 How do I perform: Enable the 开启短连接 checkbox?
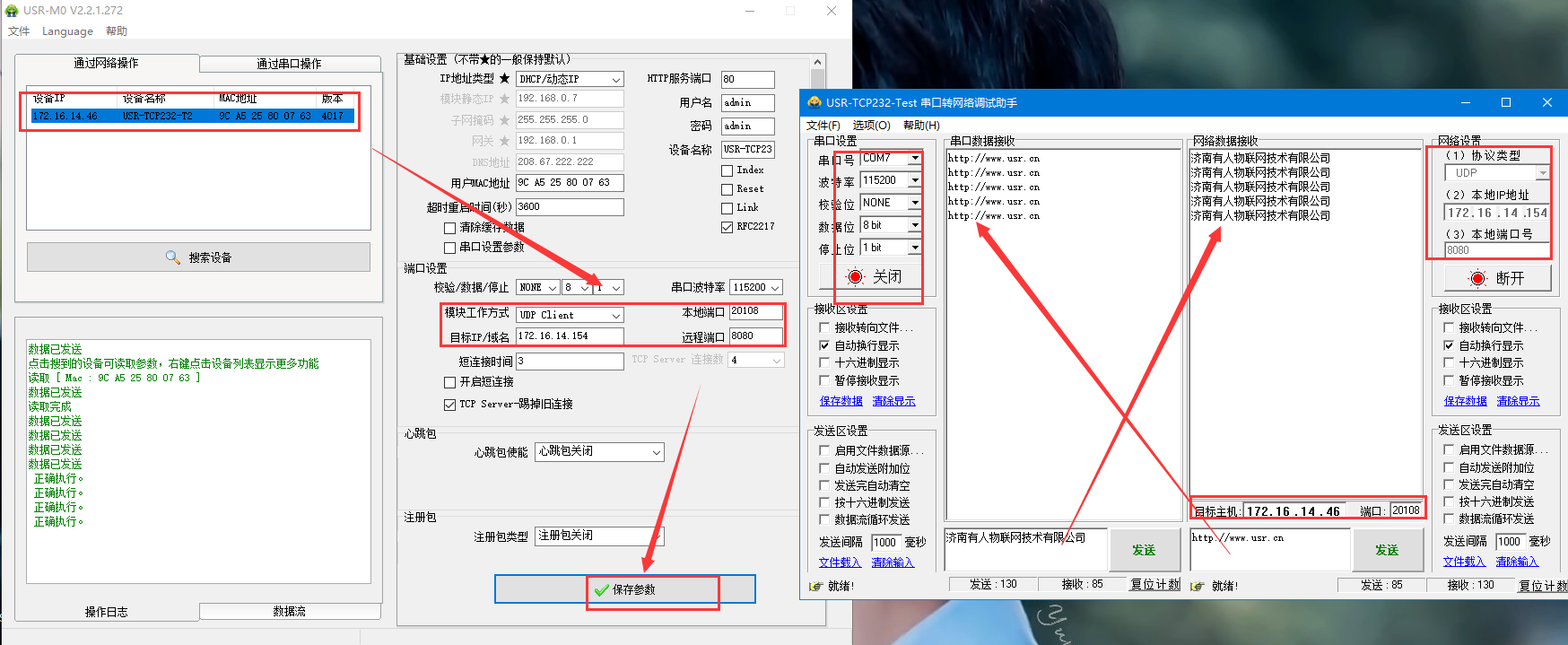point(450,382)
